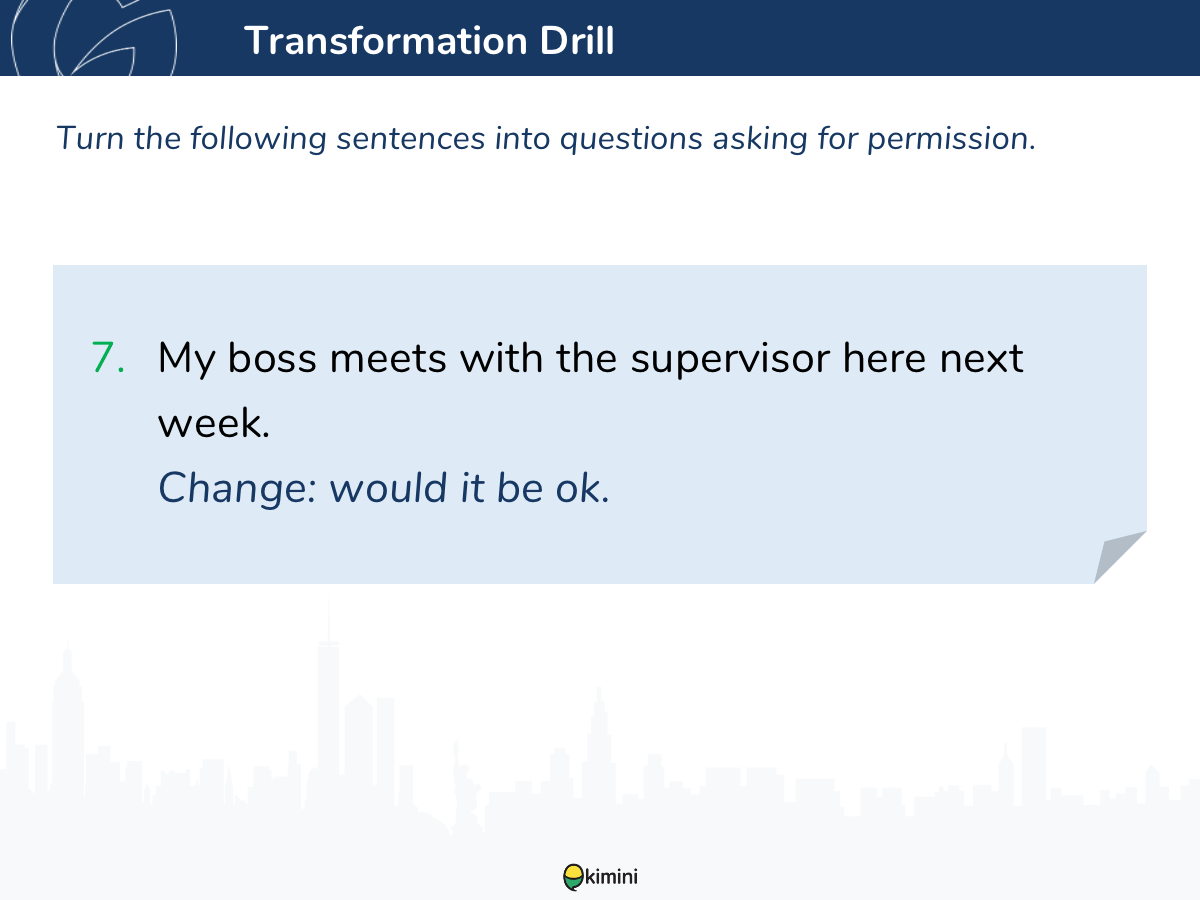Click the phrase "would it be ok."
1200x900 pixels.
[x=470, y=488]
